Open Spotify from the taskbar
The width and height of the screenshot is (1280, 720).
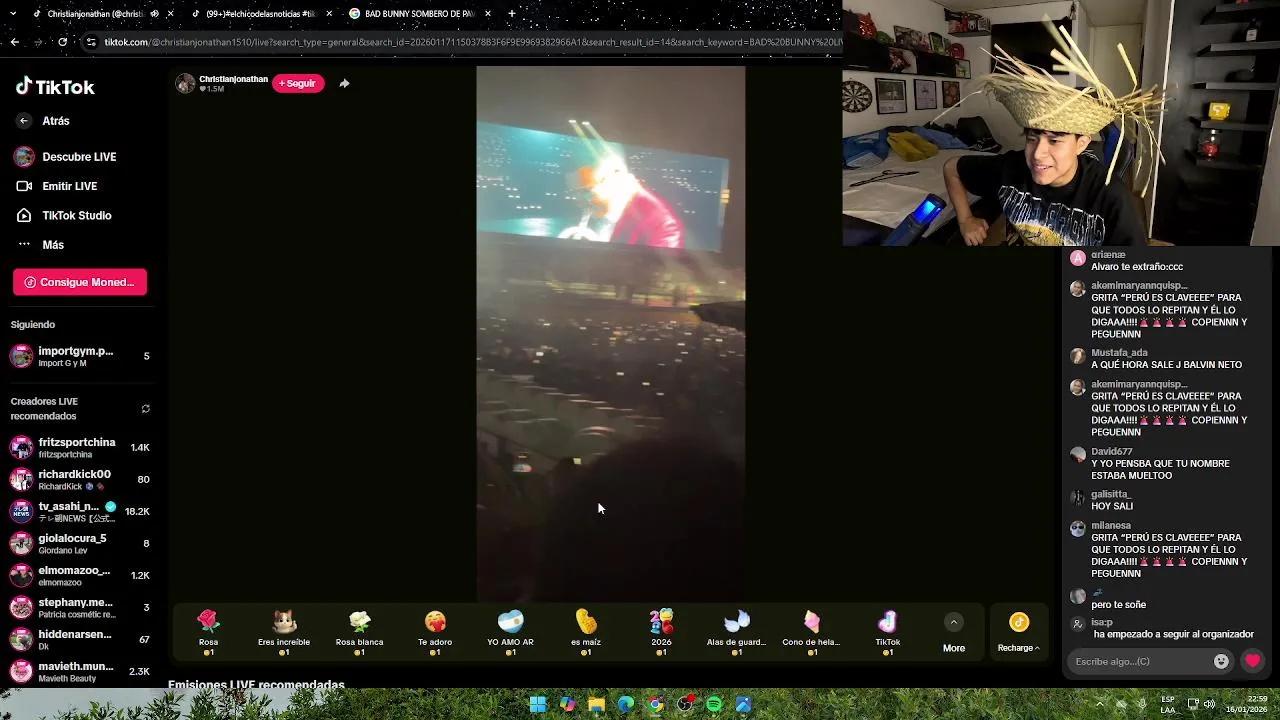714,705
